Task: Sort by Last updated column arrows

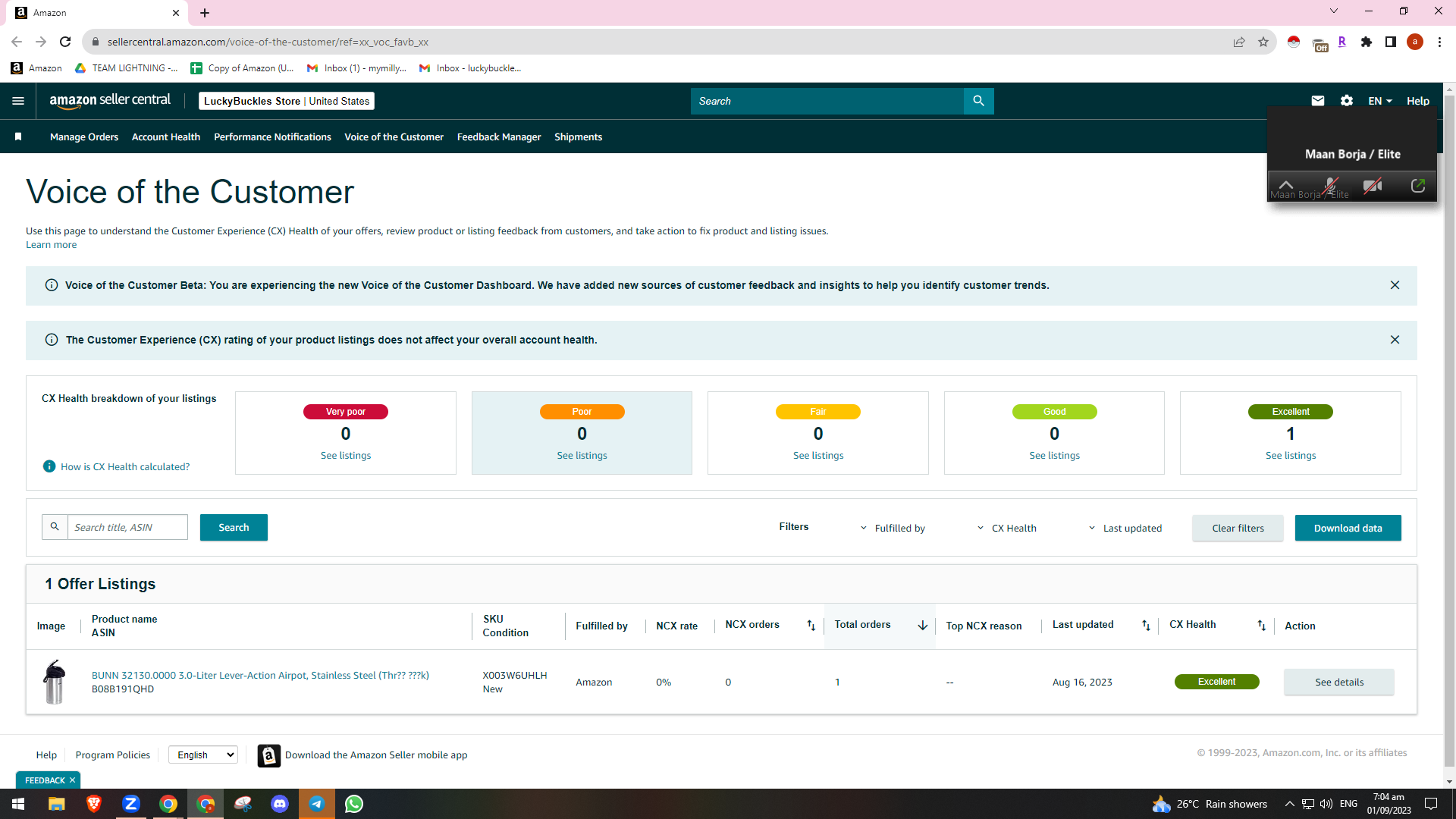Action: [x=1146, y=626]
